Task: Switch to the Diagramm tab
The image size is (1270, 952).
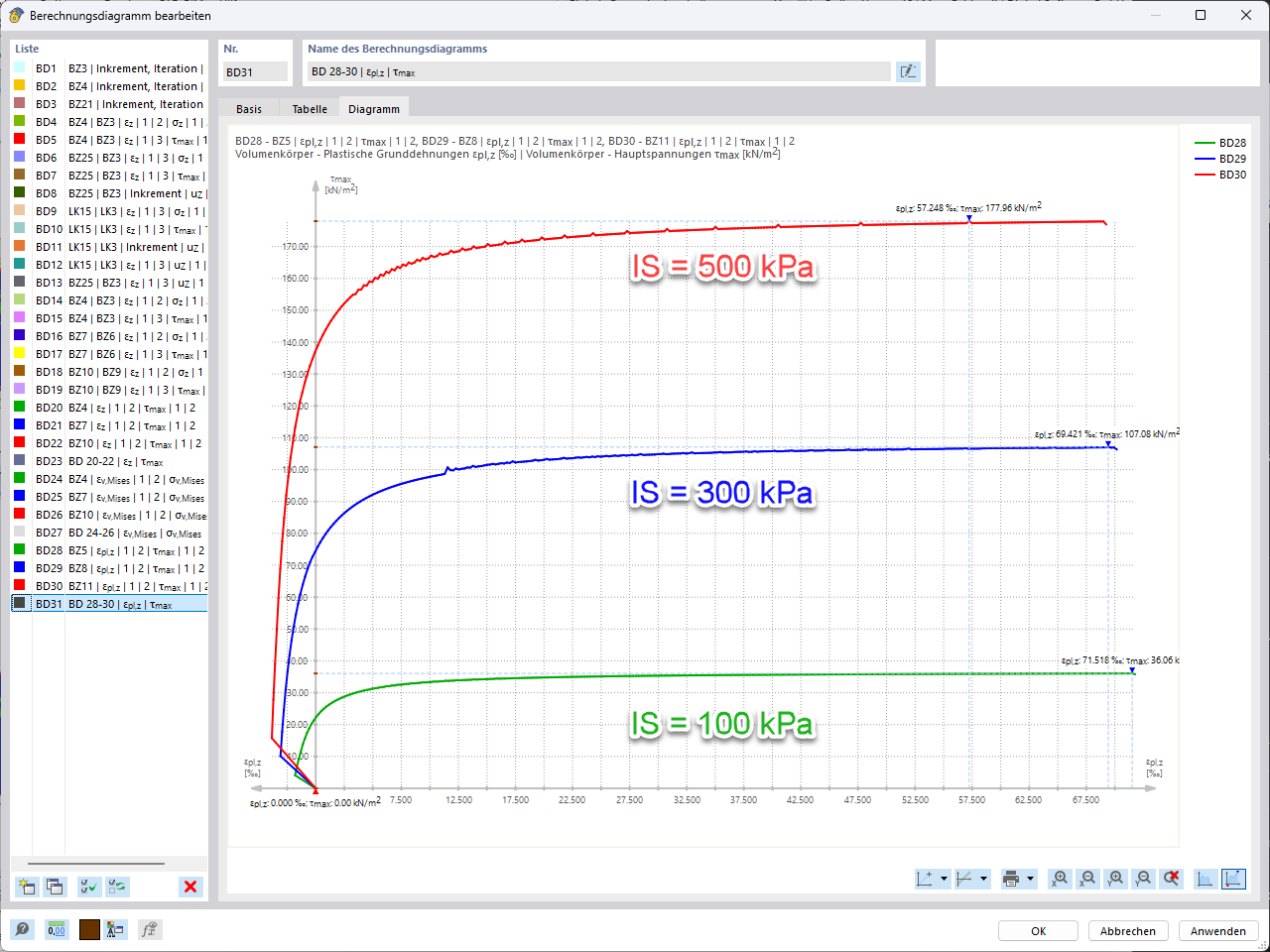Action: click(x=374, y=109)
